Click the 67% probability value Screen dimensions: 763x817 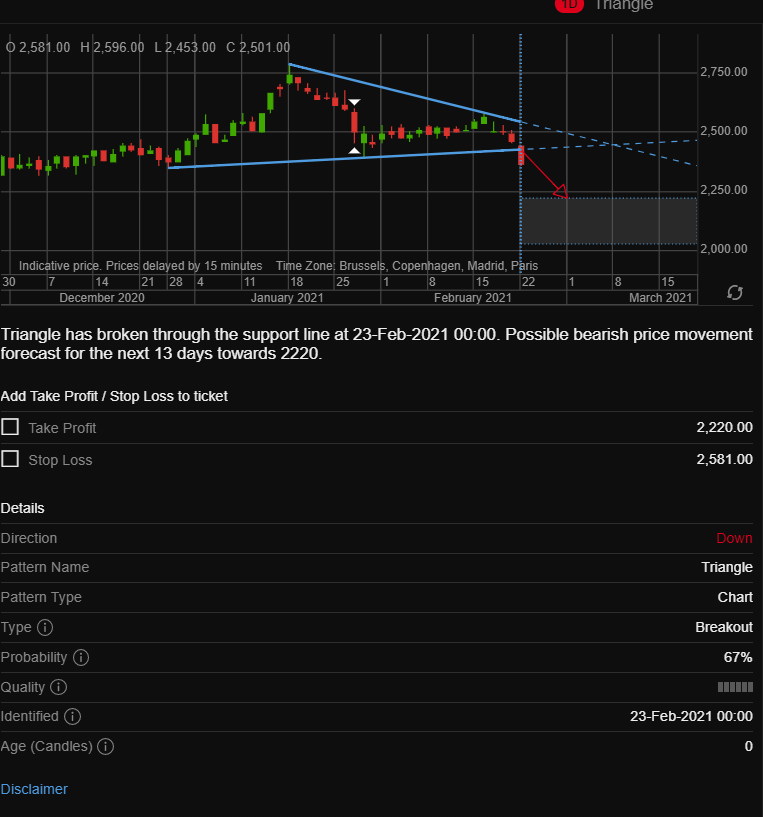coord(738,658)
